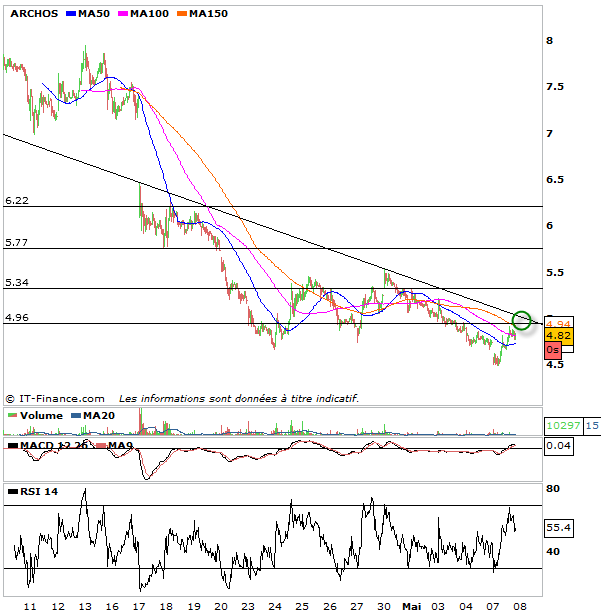
Task: Select the MA9 signal legend entry
Action: click(120, 444)
